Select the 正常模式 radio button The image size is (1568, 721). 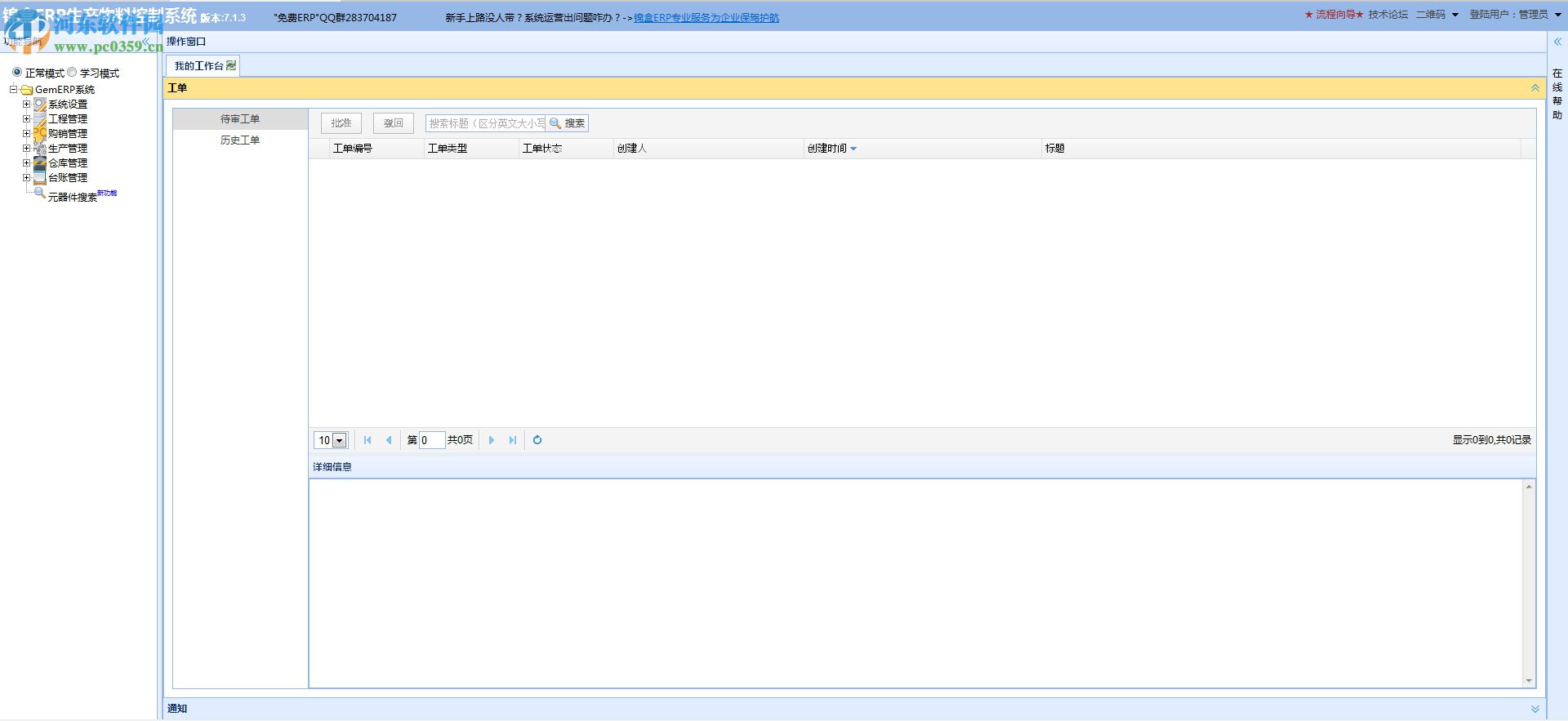tap(17, 72)
